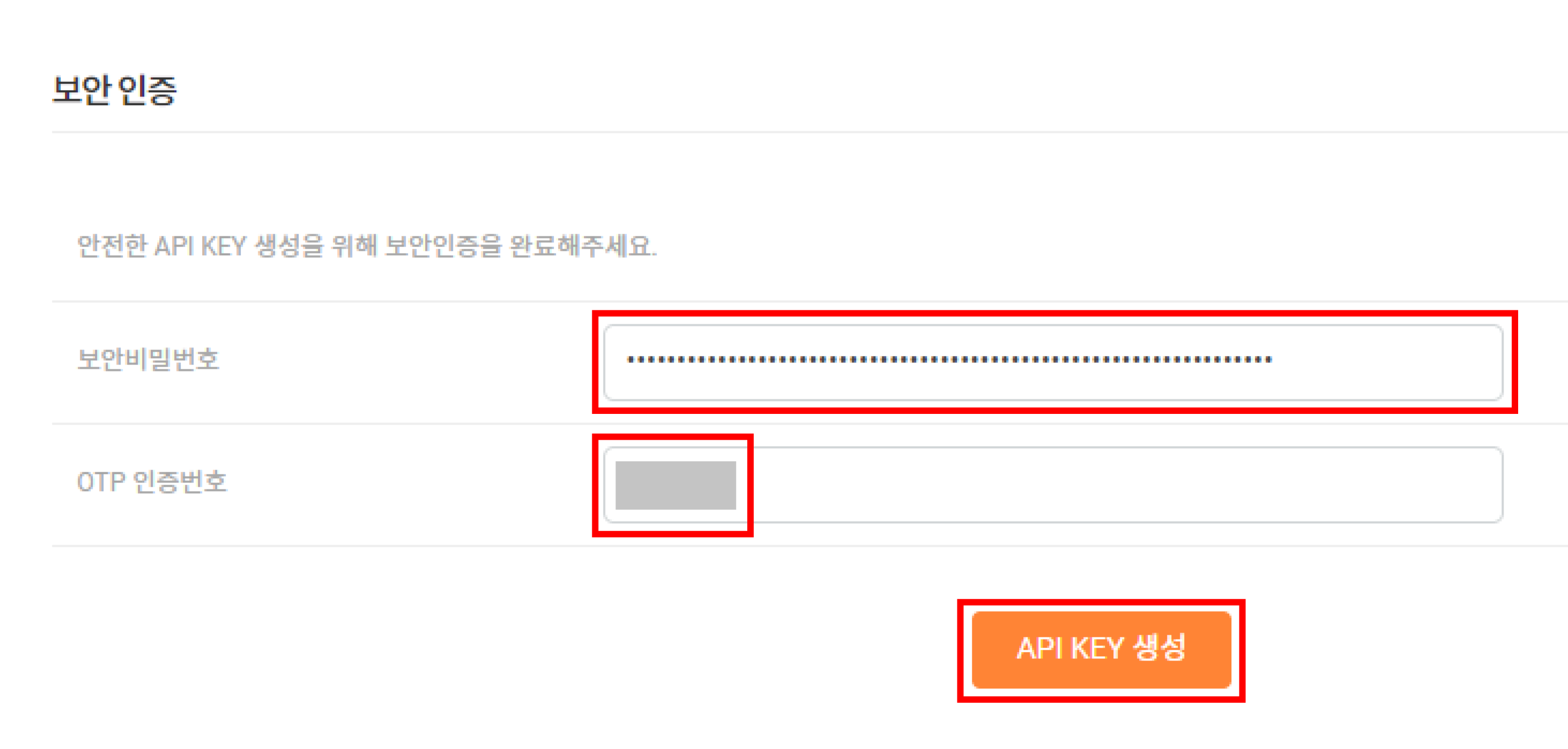Click the word 인증 in the page heading
The width and height of the screenshot is (1568, 749).
pos(147,90)
